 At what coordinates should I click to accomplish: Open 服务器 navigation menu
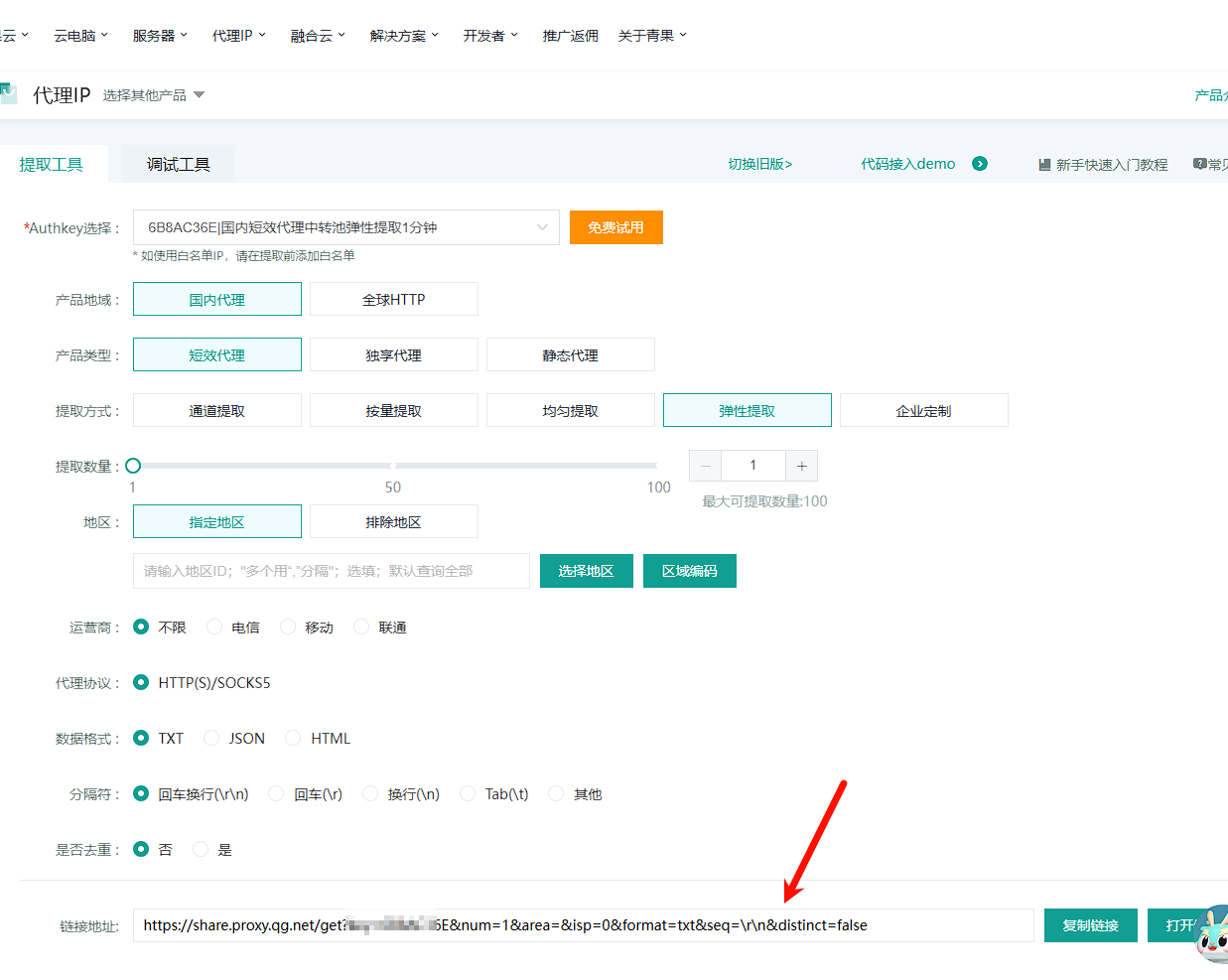click(160, 36)
